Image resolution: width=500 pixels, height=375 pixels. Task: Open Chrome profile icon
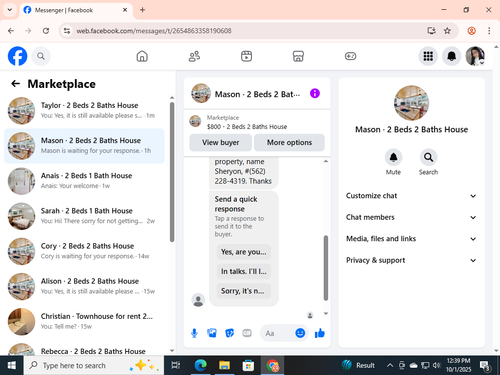click(x=471, y=31)
